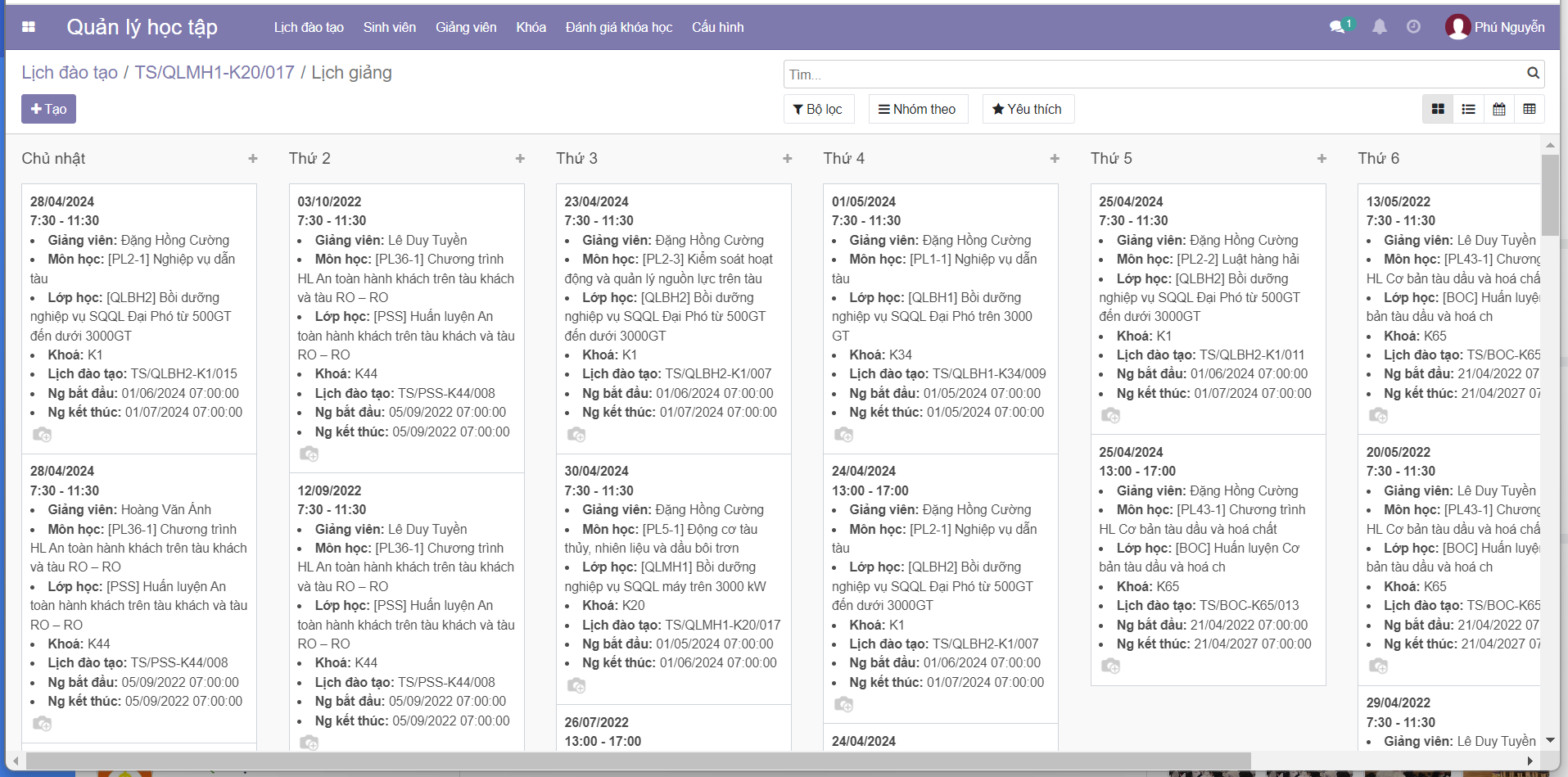Click the notifications bell icon
Image resolution: width=1568 pixels, height=777 pixels.
[x=1380, y=27]
